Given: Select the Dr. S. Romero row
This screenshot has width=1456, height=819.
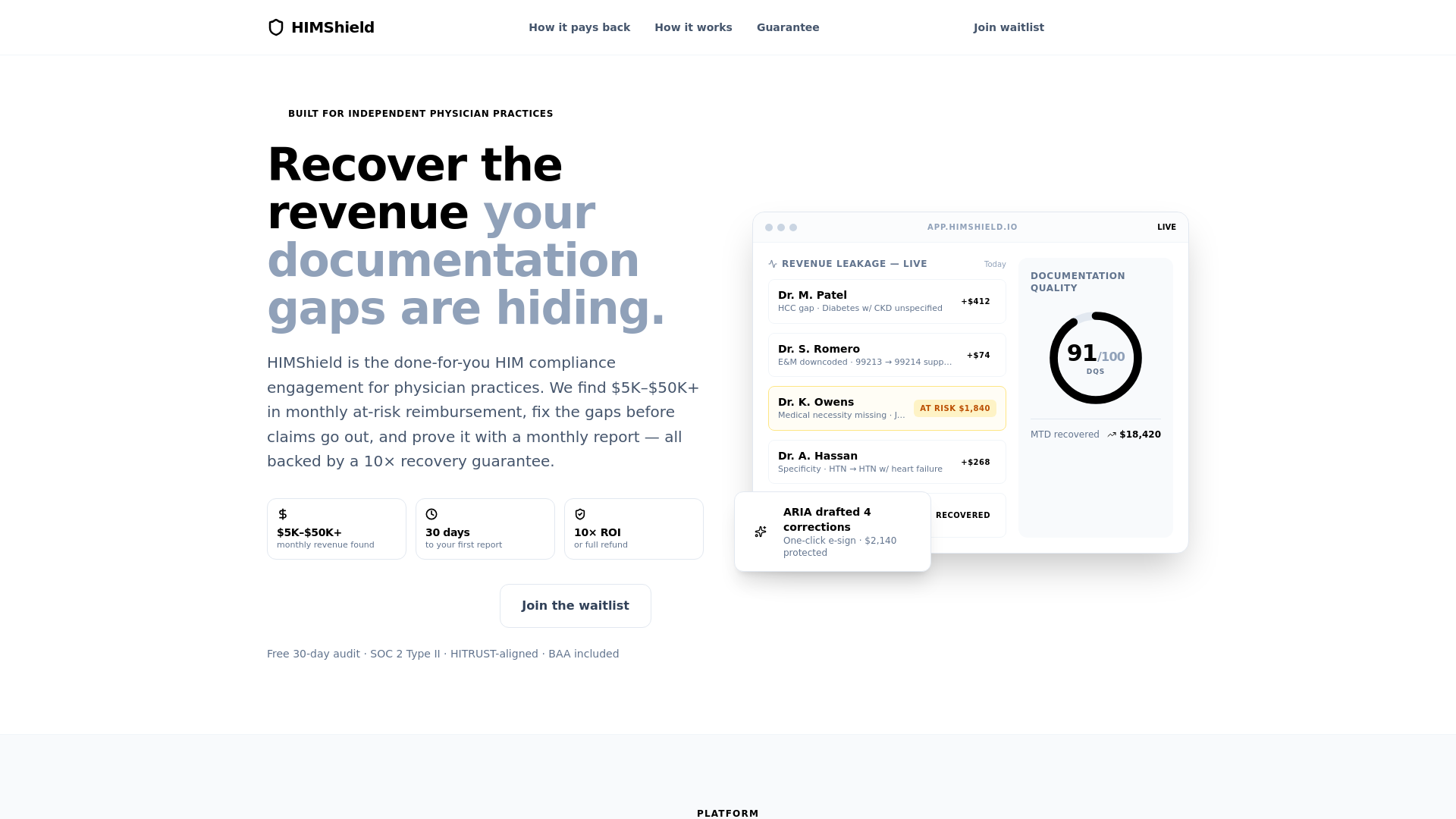Looking at the screenshot, I should [x=887, y=355].
